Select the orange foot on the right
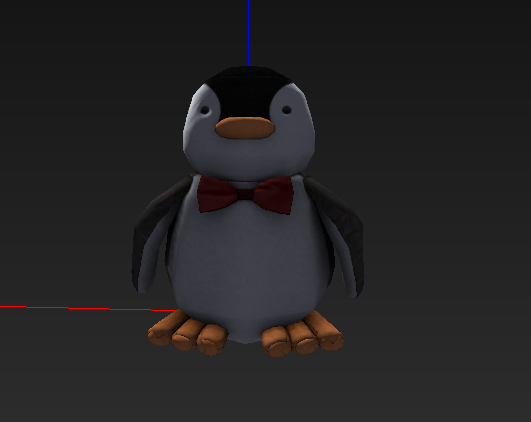Viewport: 531px width, 422px height. (x=302, y=335)
